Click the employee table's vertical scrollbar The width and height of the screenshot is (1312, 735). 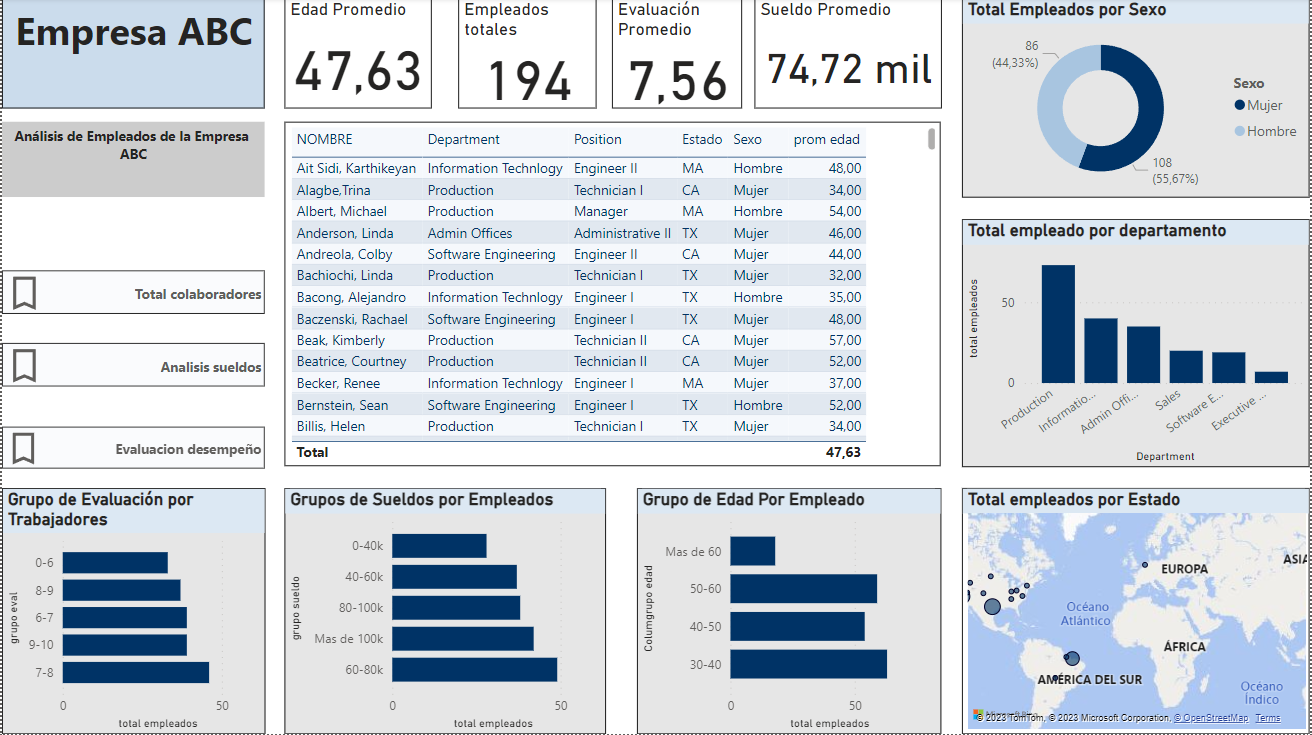(x=932, y=138)
